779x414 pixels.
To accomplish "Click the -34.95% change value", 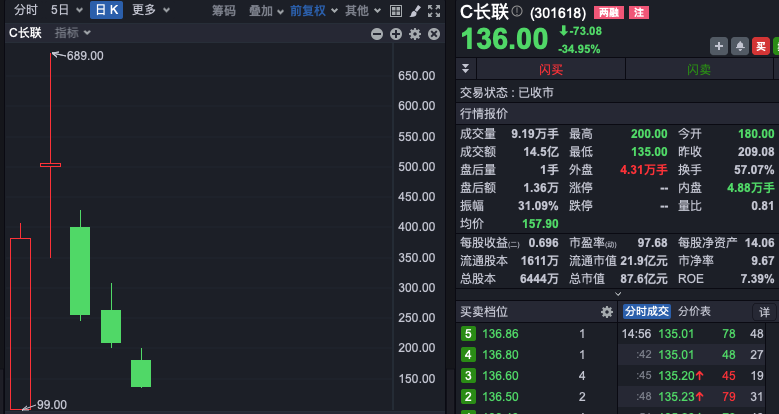I will coord(579,49).
